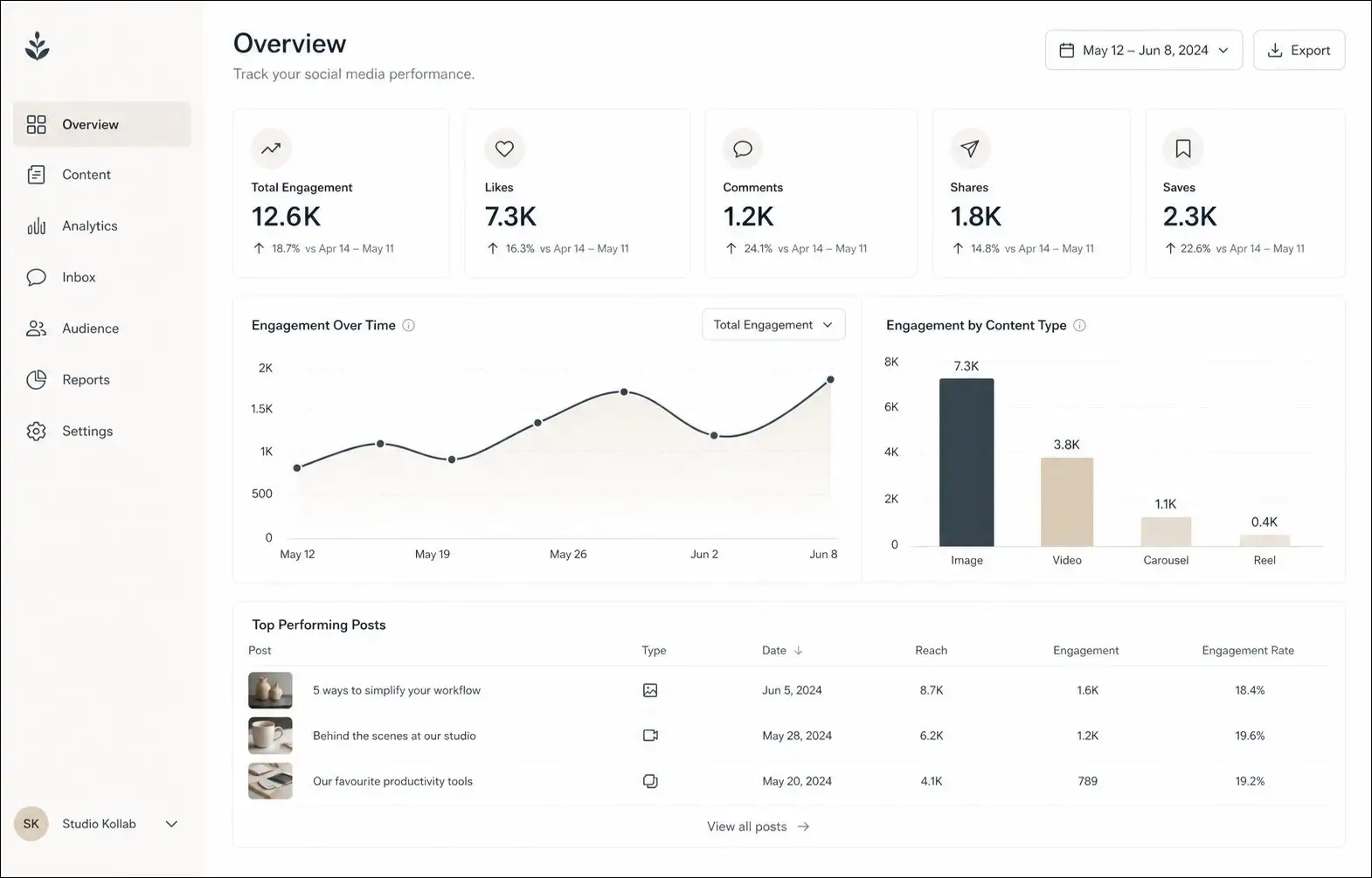Screen dimensions: 1372x878
Task: Click the leaf logo icon in sidebar
Action: pyautogui.click(x=37, y=46)
